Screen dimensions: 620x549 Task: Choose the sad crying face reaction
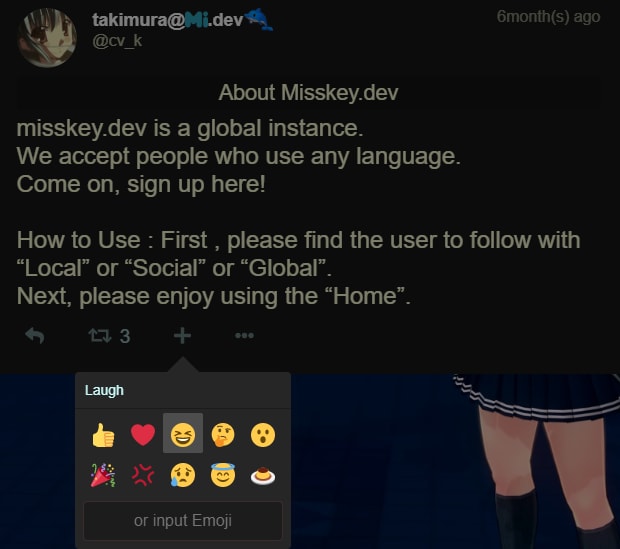tap(183, 475)
